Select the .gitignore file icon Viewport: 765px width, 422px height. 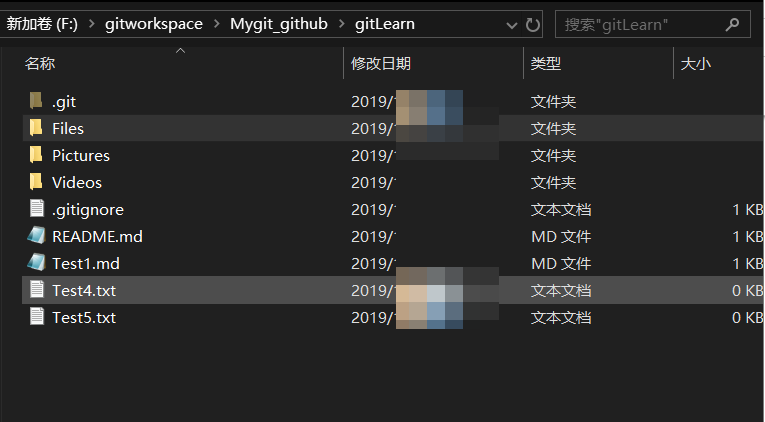tap(36, 209)
